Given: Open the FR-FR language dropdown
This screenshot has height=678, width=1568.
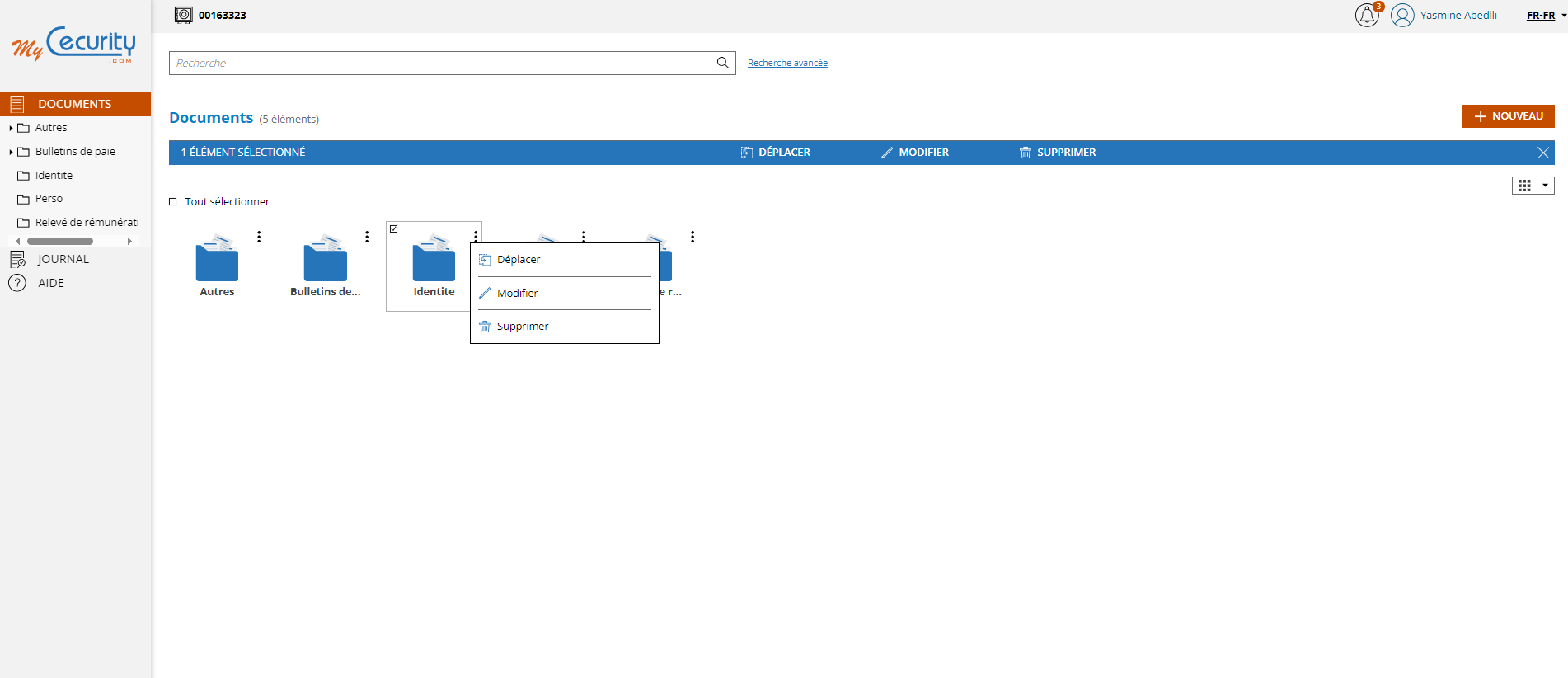Looking at the screenshot, I should 1546,16.
